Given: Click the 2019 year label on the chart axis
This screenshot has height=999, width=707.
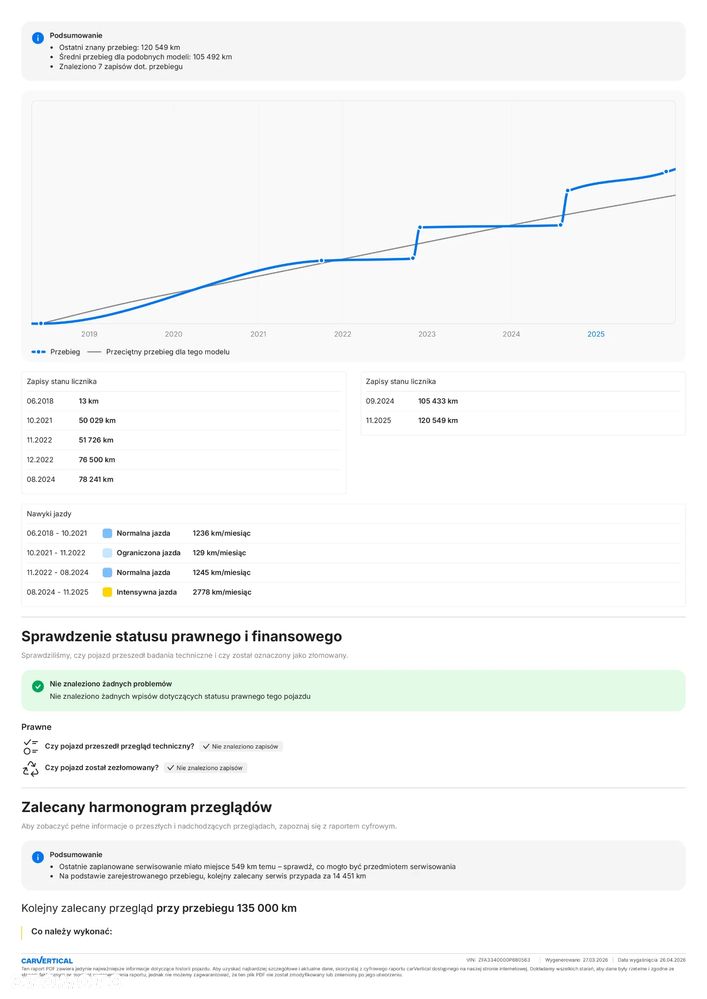Looking at the screenshot, I should 89,334.
